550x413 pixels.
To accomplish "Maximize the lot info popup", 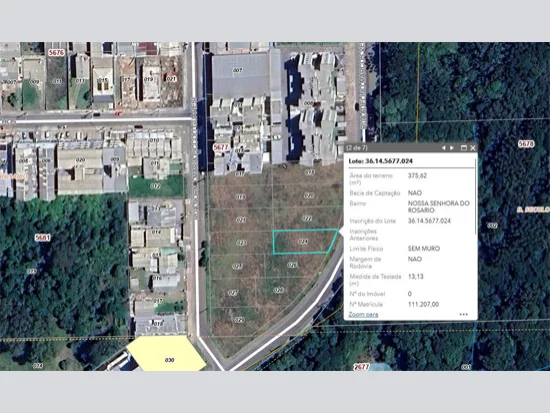I will (x=463, y=148).
